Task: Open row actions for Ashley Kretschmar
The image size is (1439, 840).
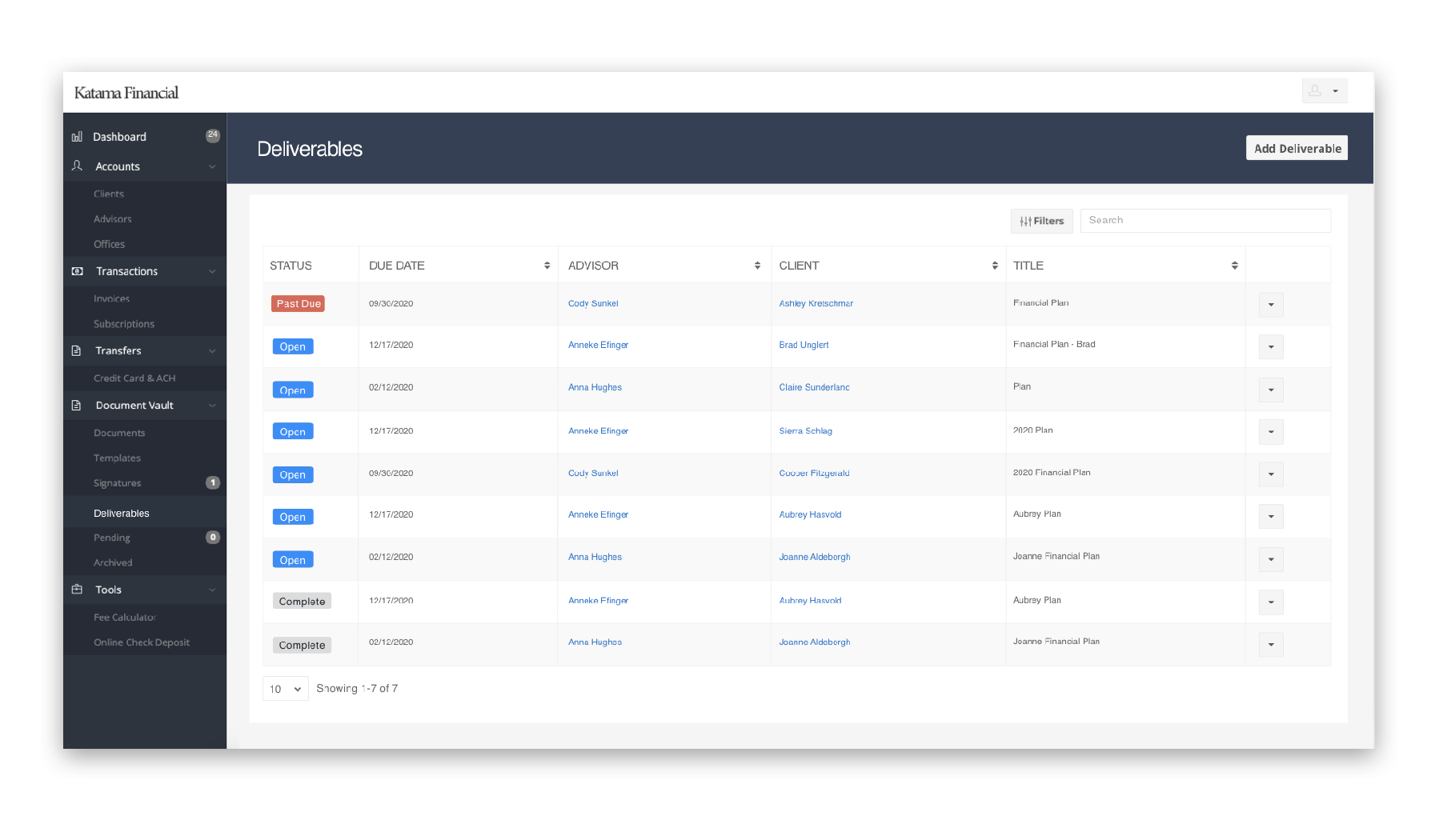Action: [x=1271, y=305]
